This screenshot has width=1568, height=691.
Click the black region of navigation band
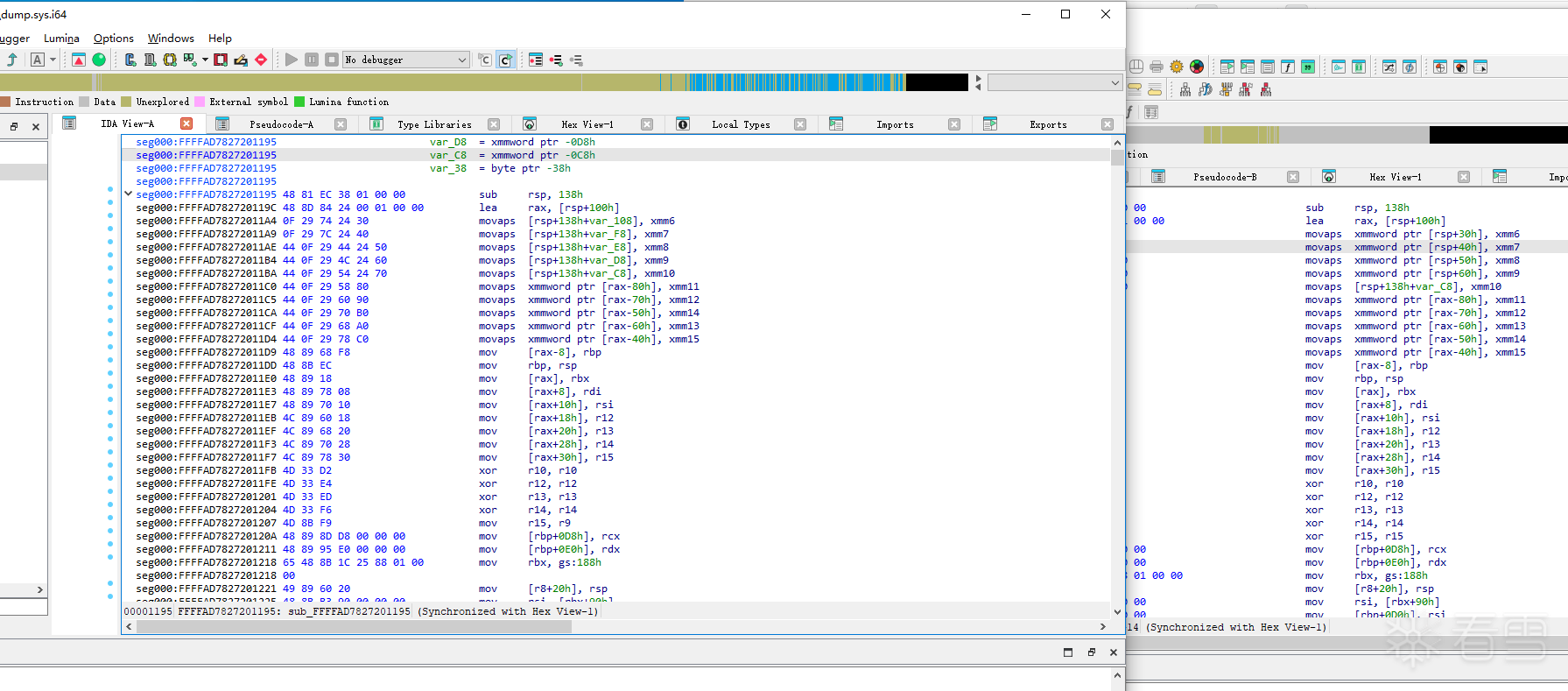[x=937, y=82]
